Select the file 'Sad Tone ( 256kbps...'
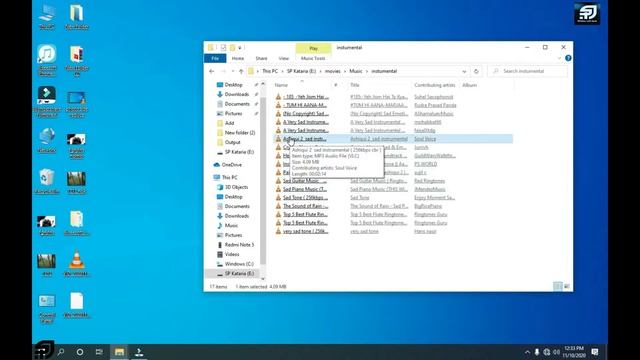The width and height of the screenshot is (640, 360). [x=306, y=198]
